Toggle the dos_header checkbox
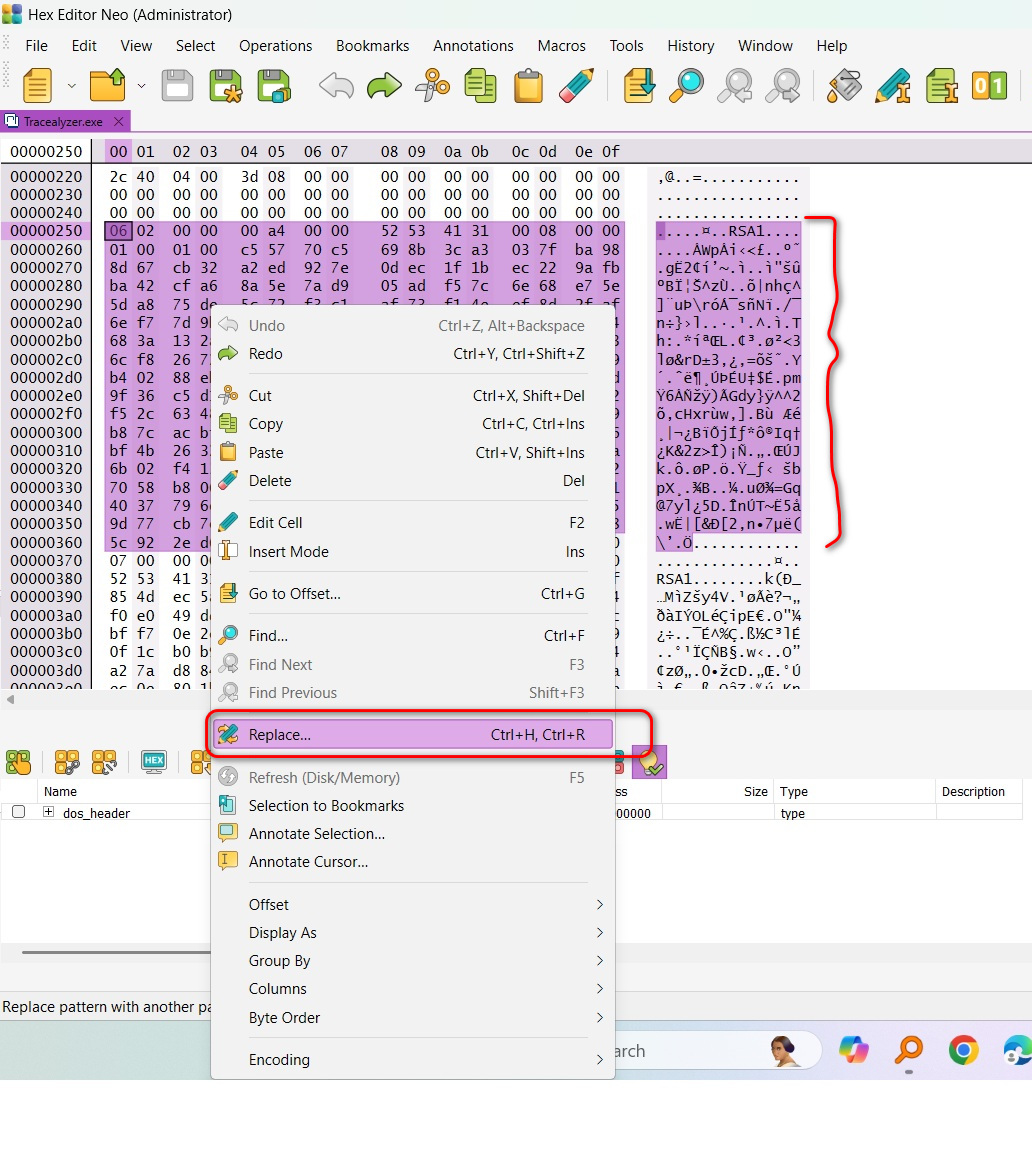Screen dimensions: 1032x1169 tap(19, 812)
